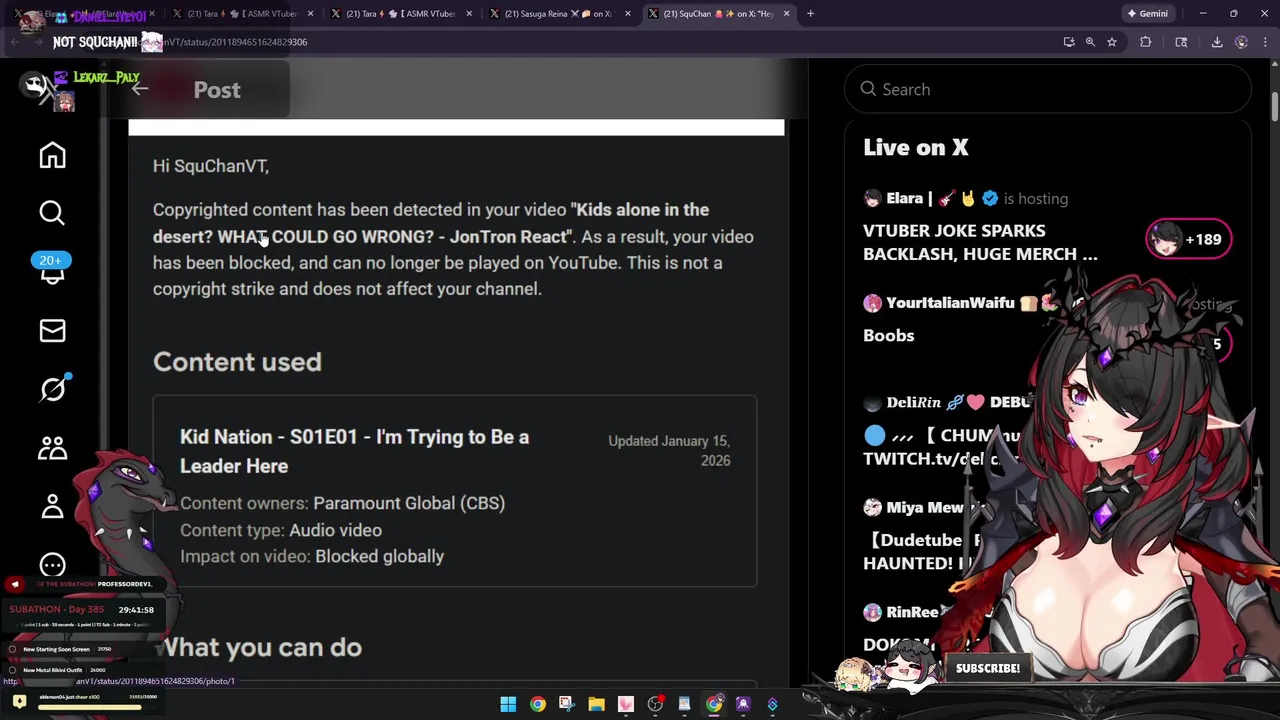Click the Post heading text
This screenshot has height=720, width=1280.
[x=217, y=90]
